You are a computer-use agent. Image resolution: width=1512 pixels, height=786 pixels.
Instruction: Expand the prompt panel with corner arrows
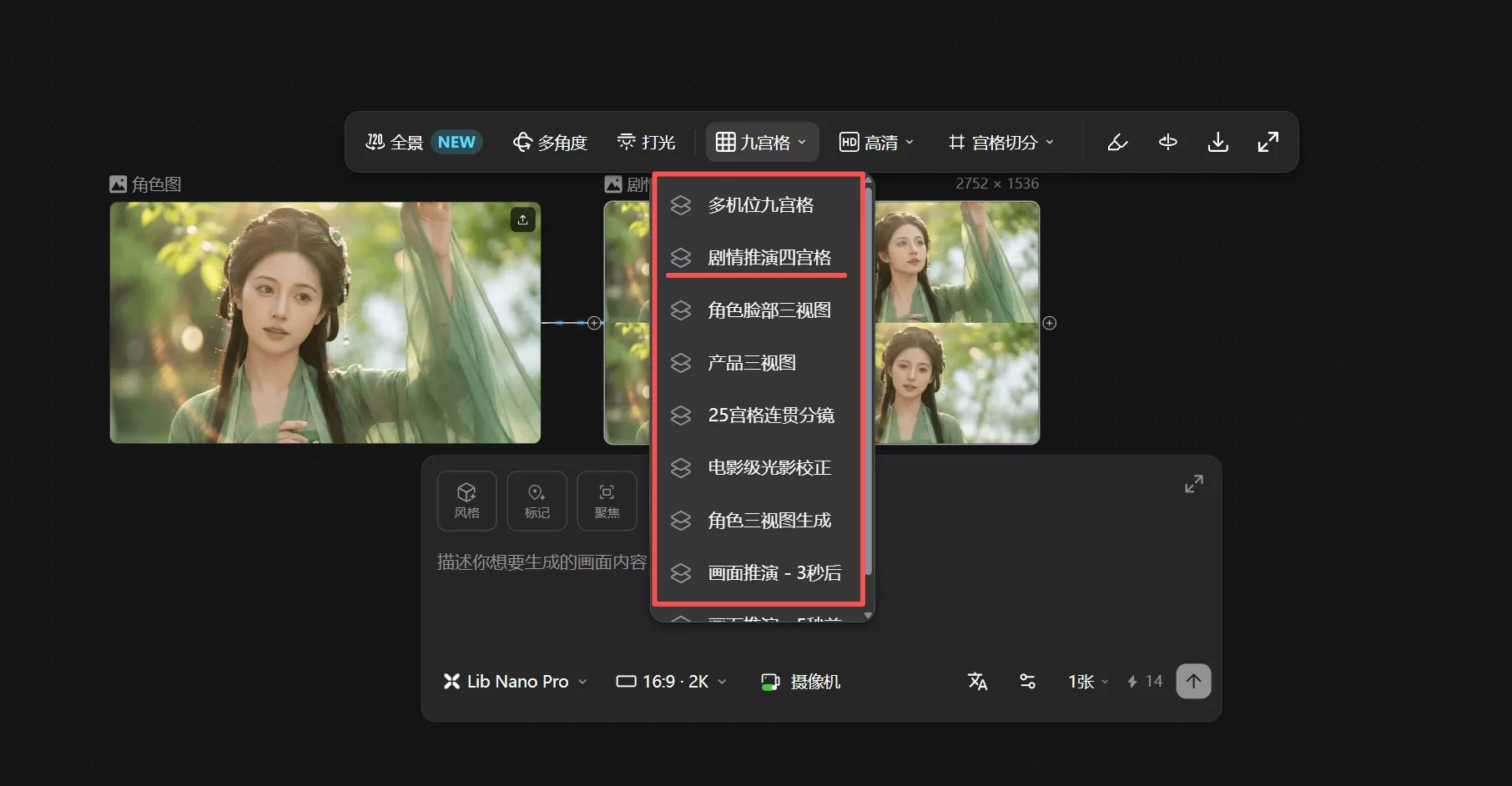click(1194, 484)
